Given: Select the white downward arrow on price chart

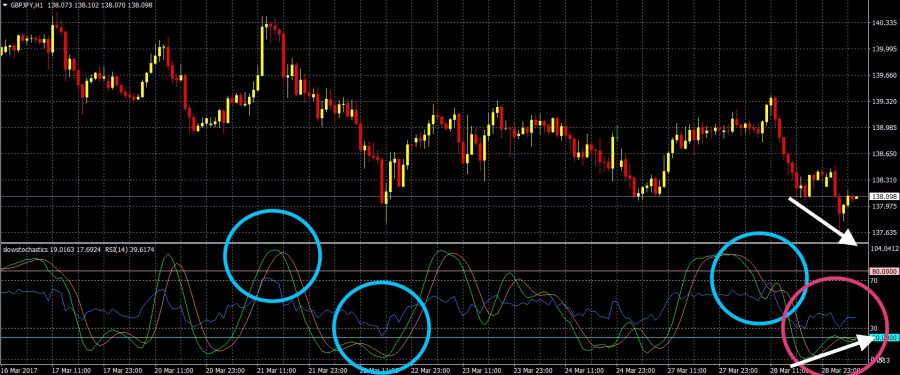Looking at the screenshot, I should tap(824, 221).
